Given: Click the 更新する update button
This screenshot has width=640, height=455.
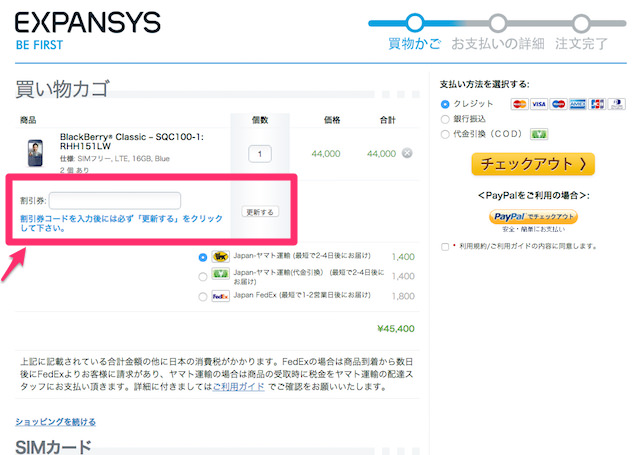Looking at the screenshot, I should pyautogui.click(x=260, y=212).
